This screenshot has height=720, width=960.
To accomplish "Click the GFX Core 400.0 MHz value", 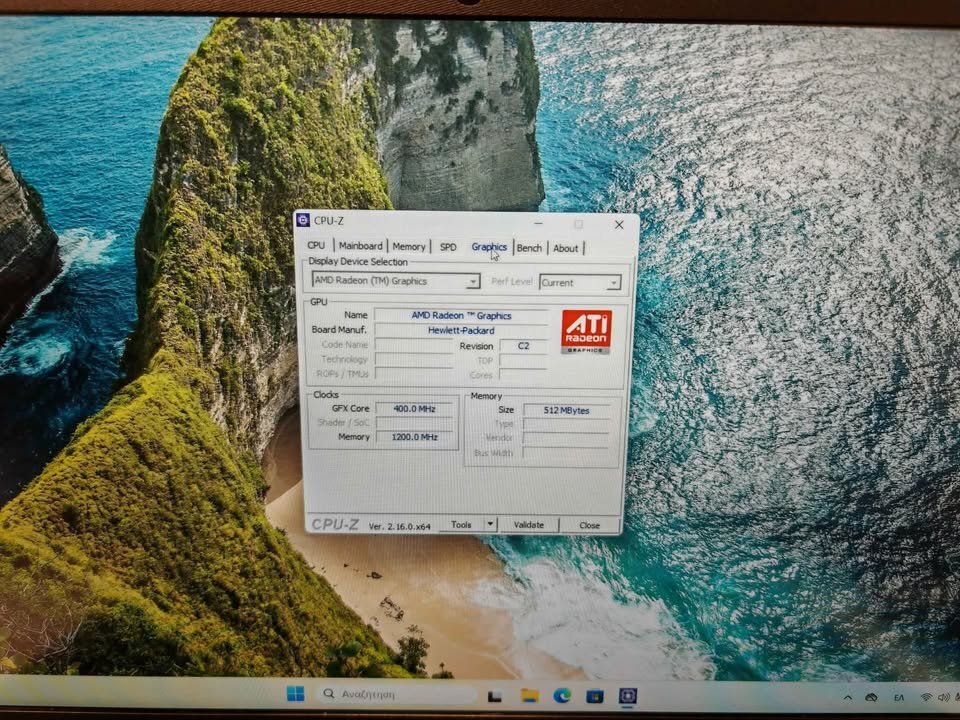I will (414, 408).
